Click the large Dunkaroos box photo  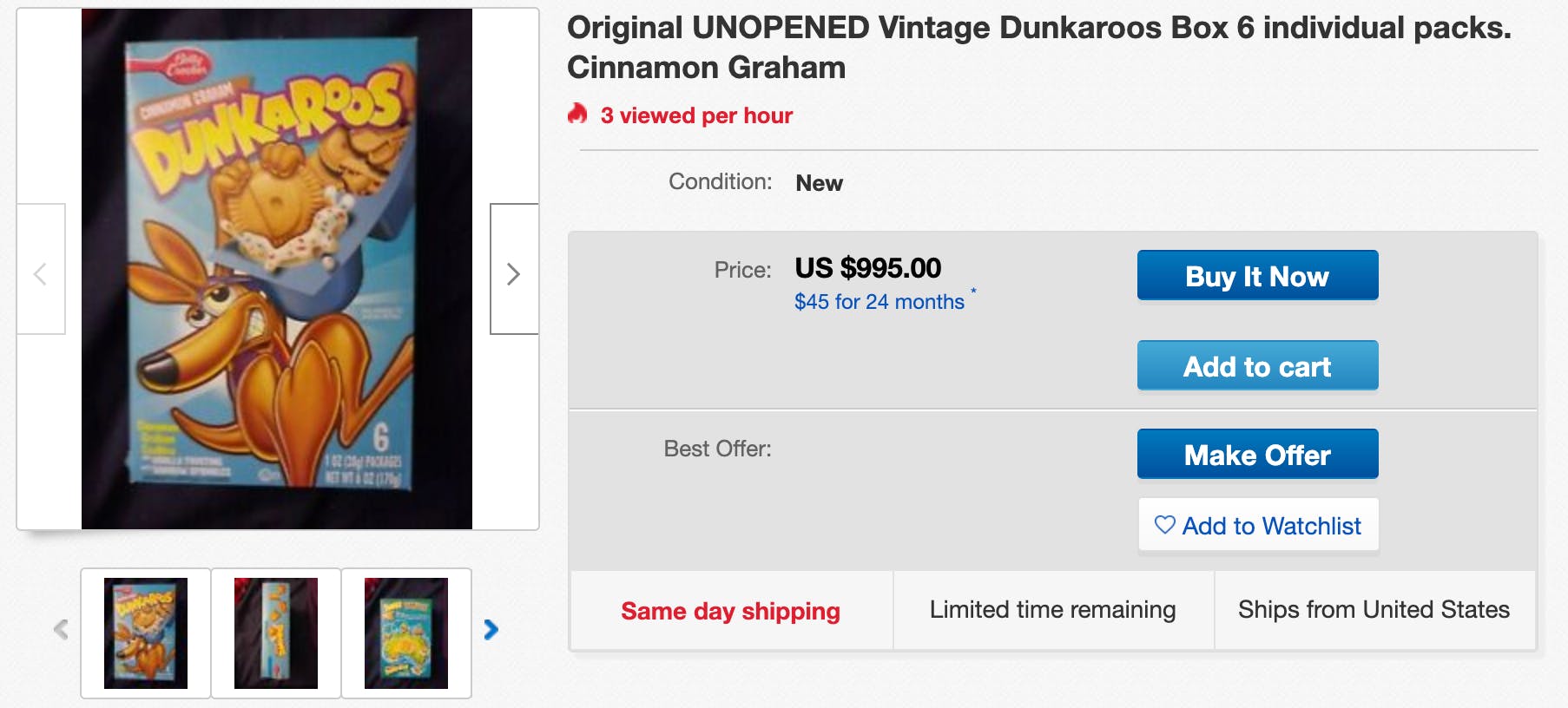[277, 269]
